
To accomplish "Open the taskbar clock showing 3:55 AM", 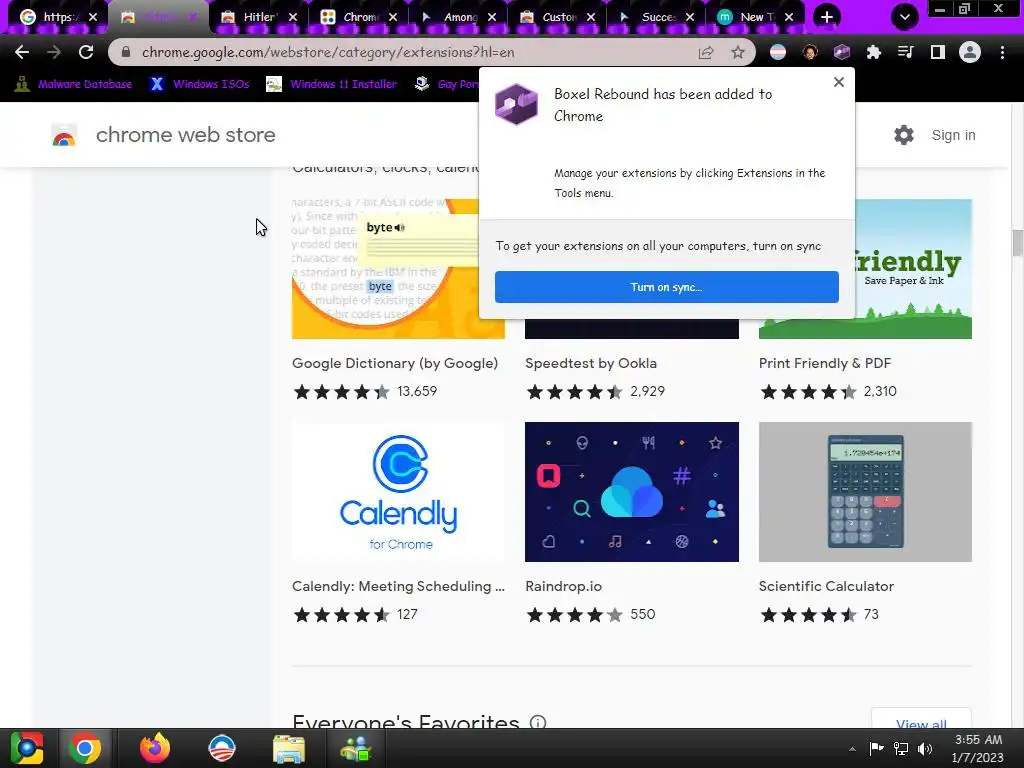I will 978,748.
